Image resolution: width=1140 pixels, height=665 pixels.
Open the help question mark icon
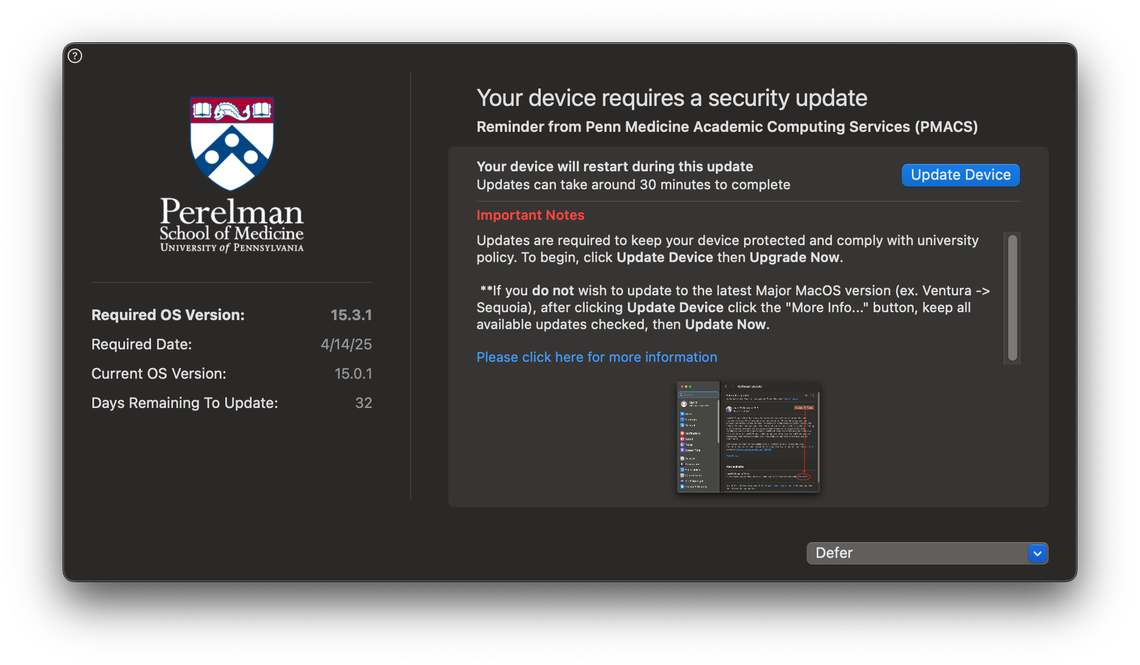[x=74, y=56]
